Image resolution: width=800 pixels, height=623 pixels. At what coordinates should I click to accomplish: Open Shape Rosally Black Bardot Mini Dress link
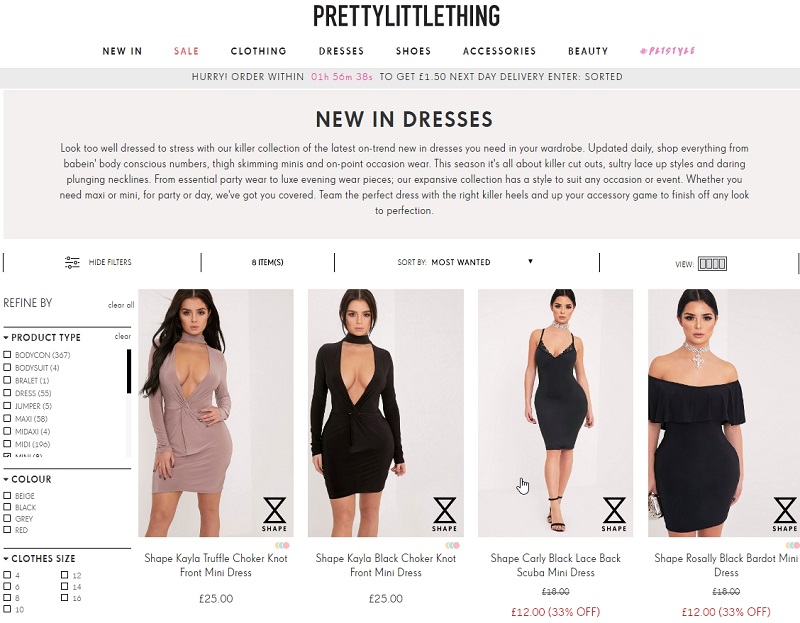pyautogui.click(x=726, y=565)
